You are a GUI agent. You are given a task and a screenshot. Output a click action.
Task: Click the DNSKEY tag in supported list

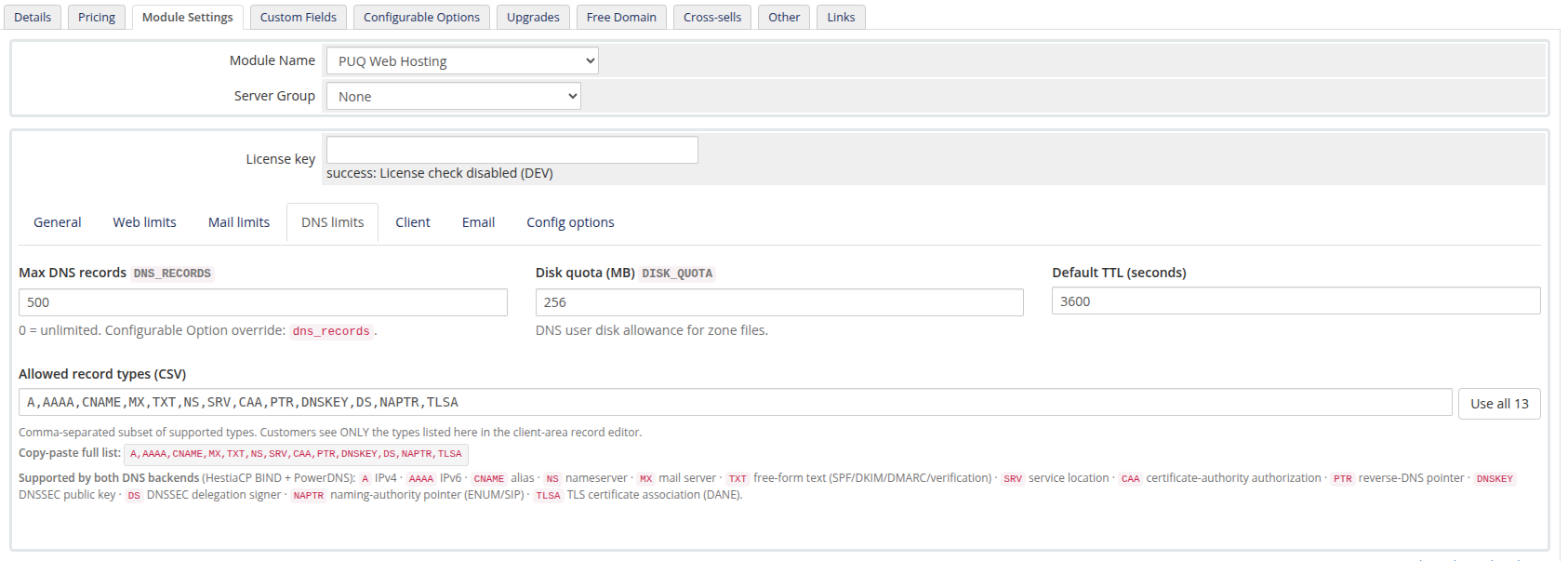tap(1495, 479)
